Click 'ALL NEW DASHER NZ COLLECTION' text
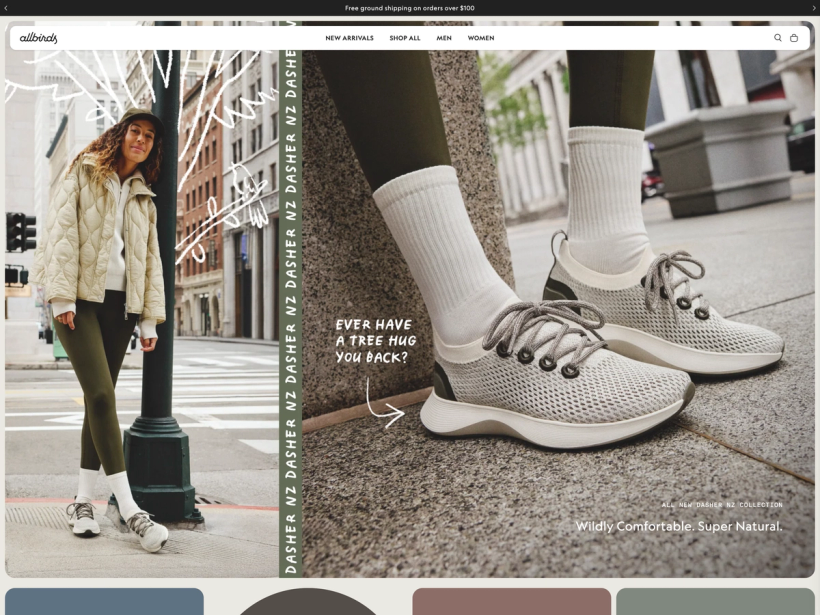820x615 pixels. pos(722,505)
